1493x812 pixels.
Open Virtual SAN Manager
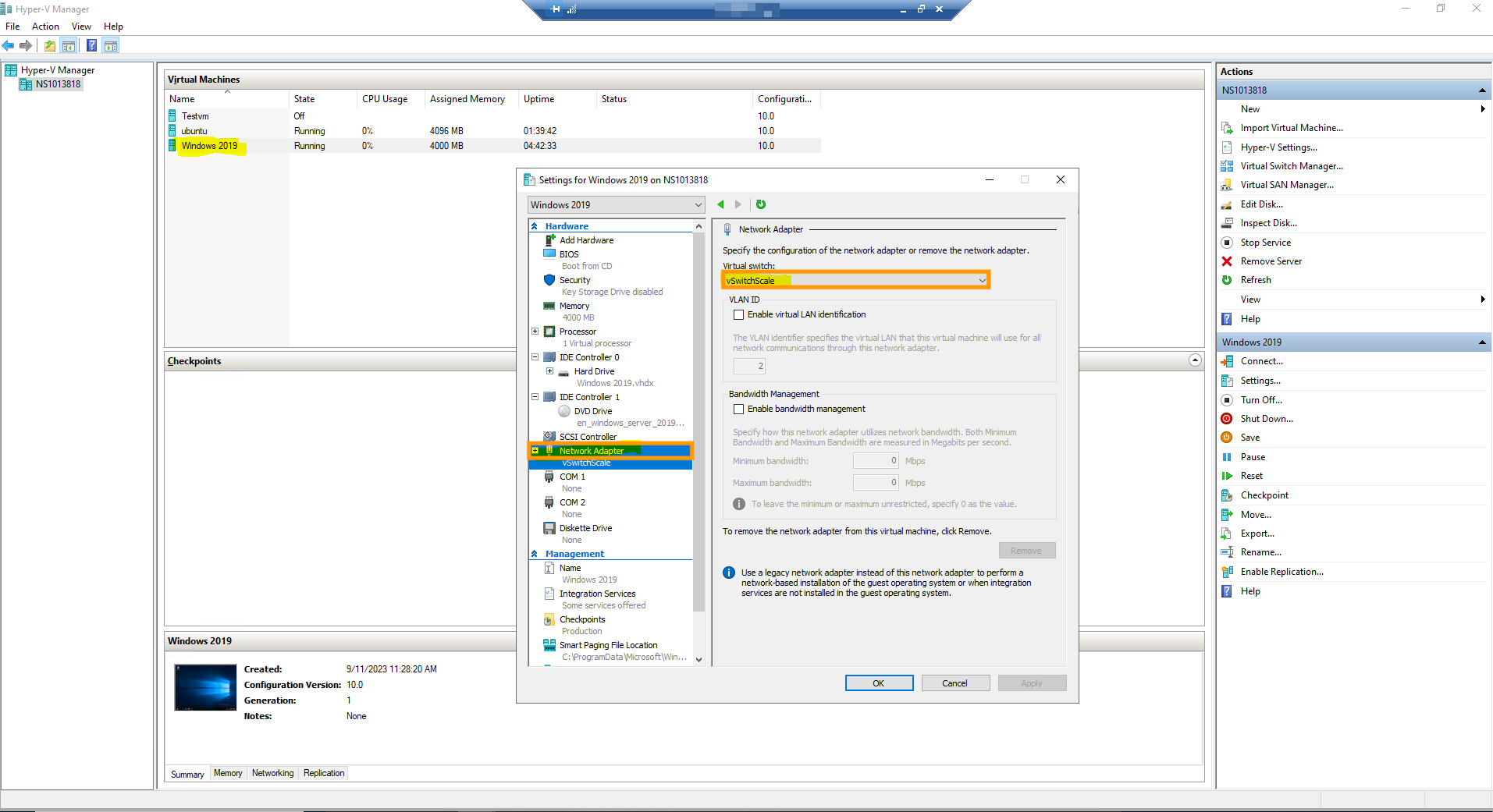[x=1287, y=185]
